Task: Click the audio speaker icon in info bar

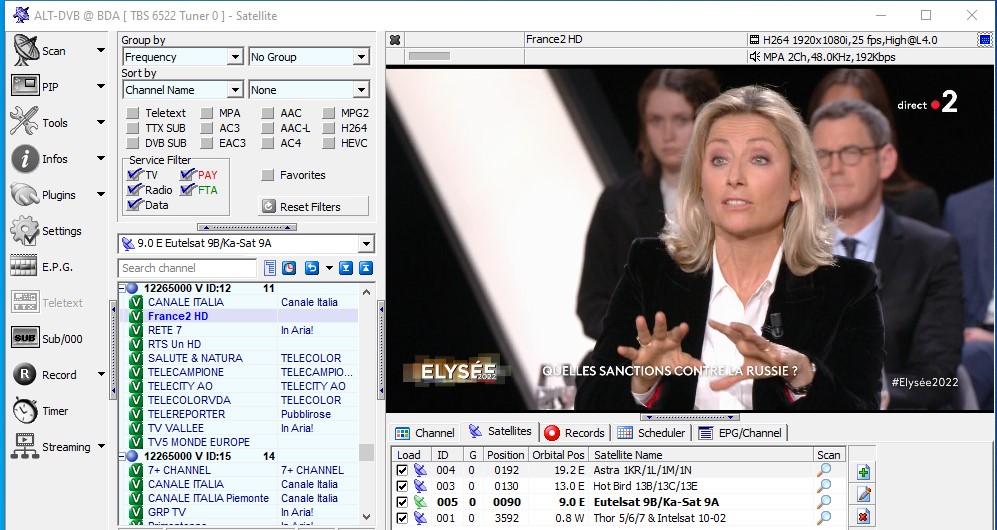Action: pos(755,57)
